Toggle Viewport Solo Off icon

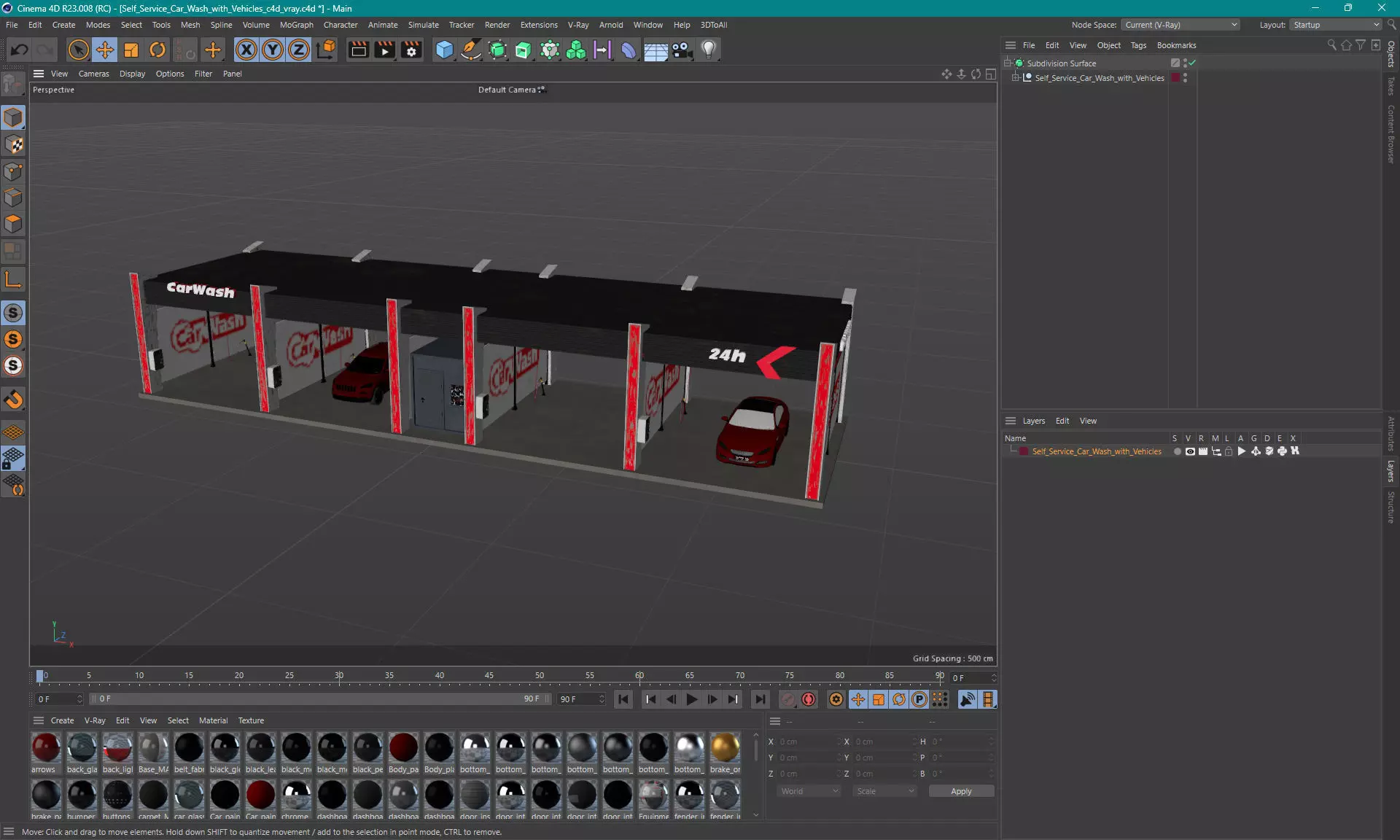(13, 313)
